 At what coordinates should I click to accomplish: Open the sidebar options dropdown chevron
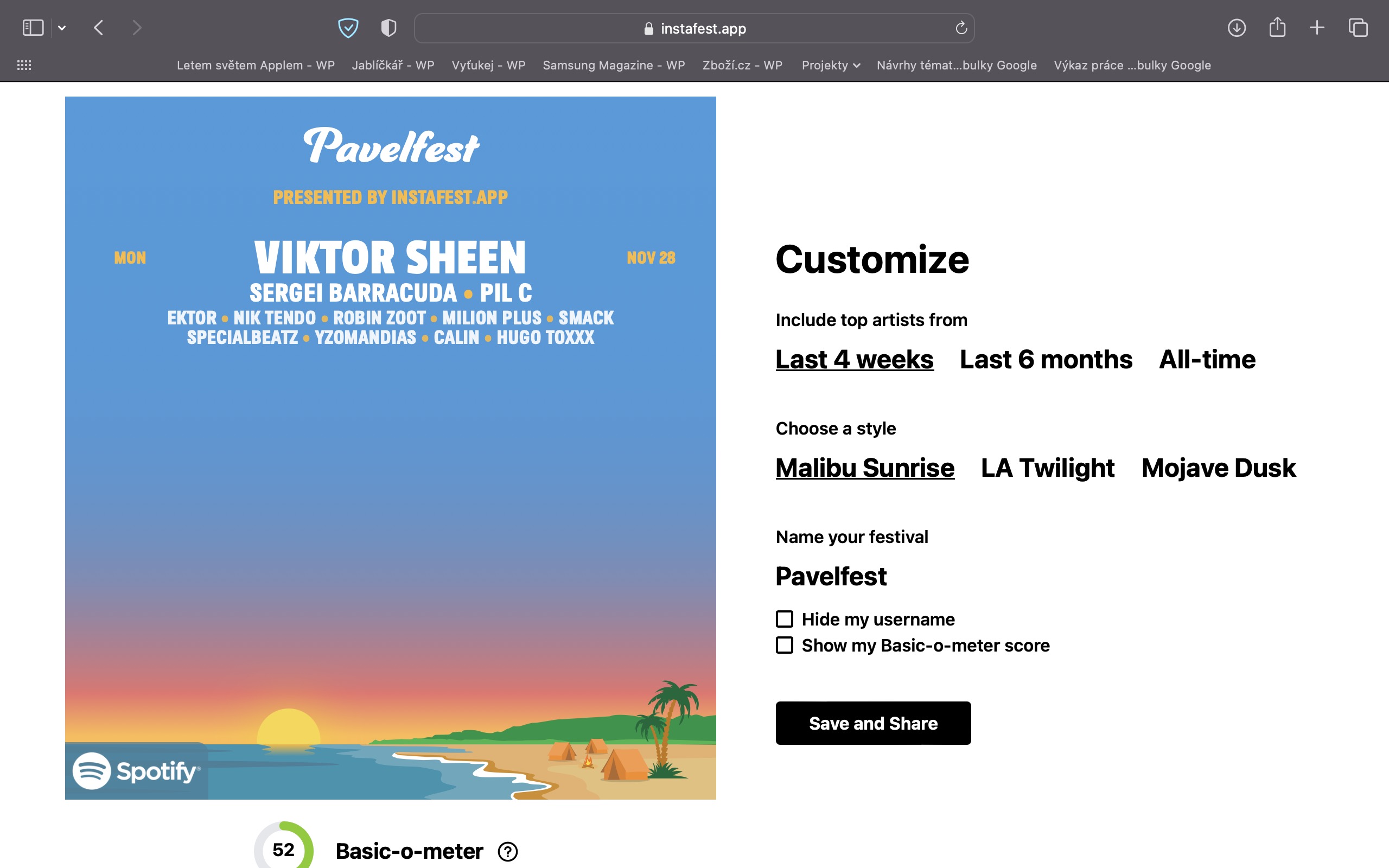[x=62, y=28]
